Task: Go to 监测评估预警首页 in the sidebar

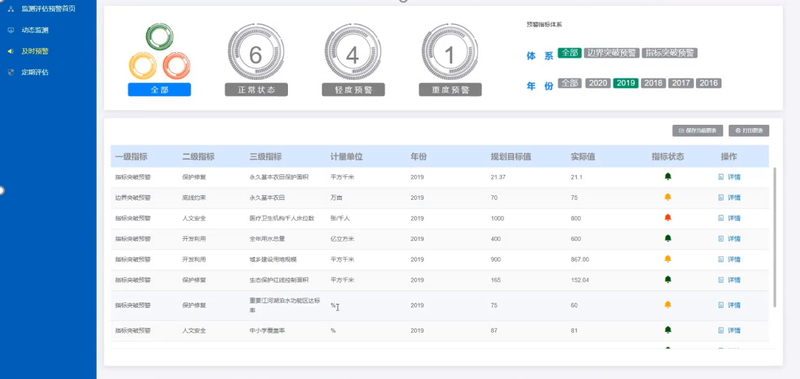Action: (48, 9)
